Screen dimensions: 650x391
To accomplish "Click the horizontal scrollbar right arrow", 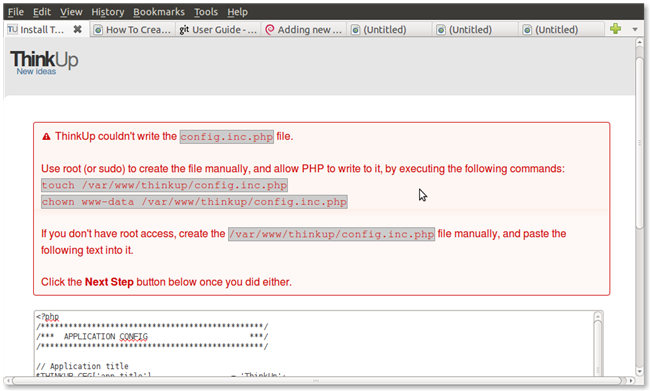I will pyautogui.click(x=631, y=381).
